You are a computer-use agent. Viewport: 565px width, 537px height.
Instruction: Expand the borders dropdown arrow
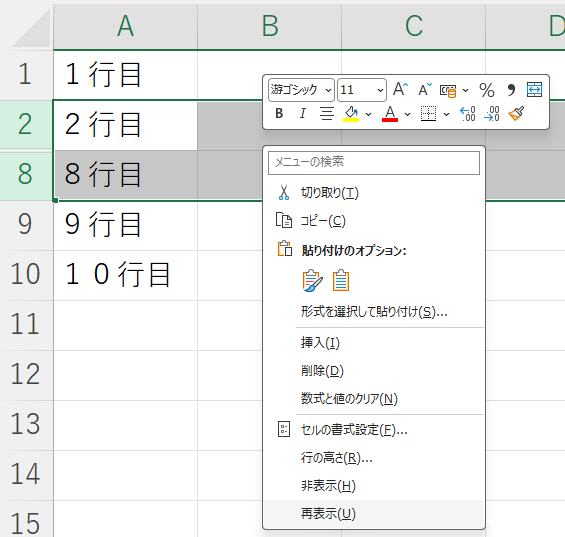point(446,115)
